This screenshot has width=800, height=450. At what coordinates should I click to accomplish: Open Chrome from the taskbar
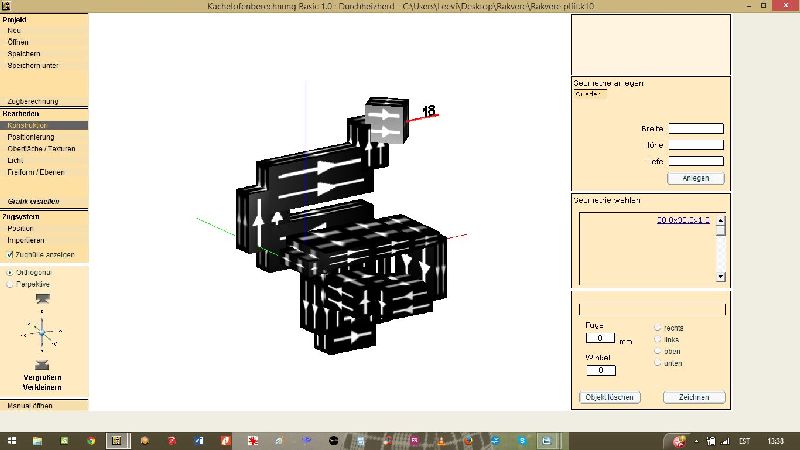tap(91, 440)
